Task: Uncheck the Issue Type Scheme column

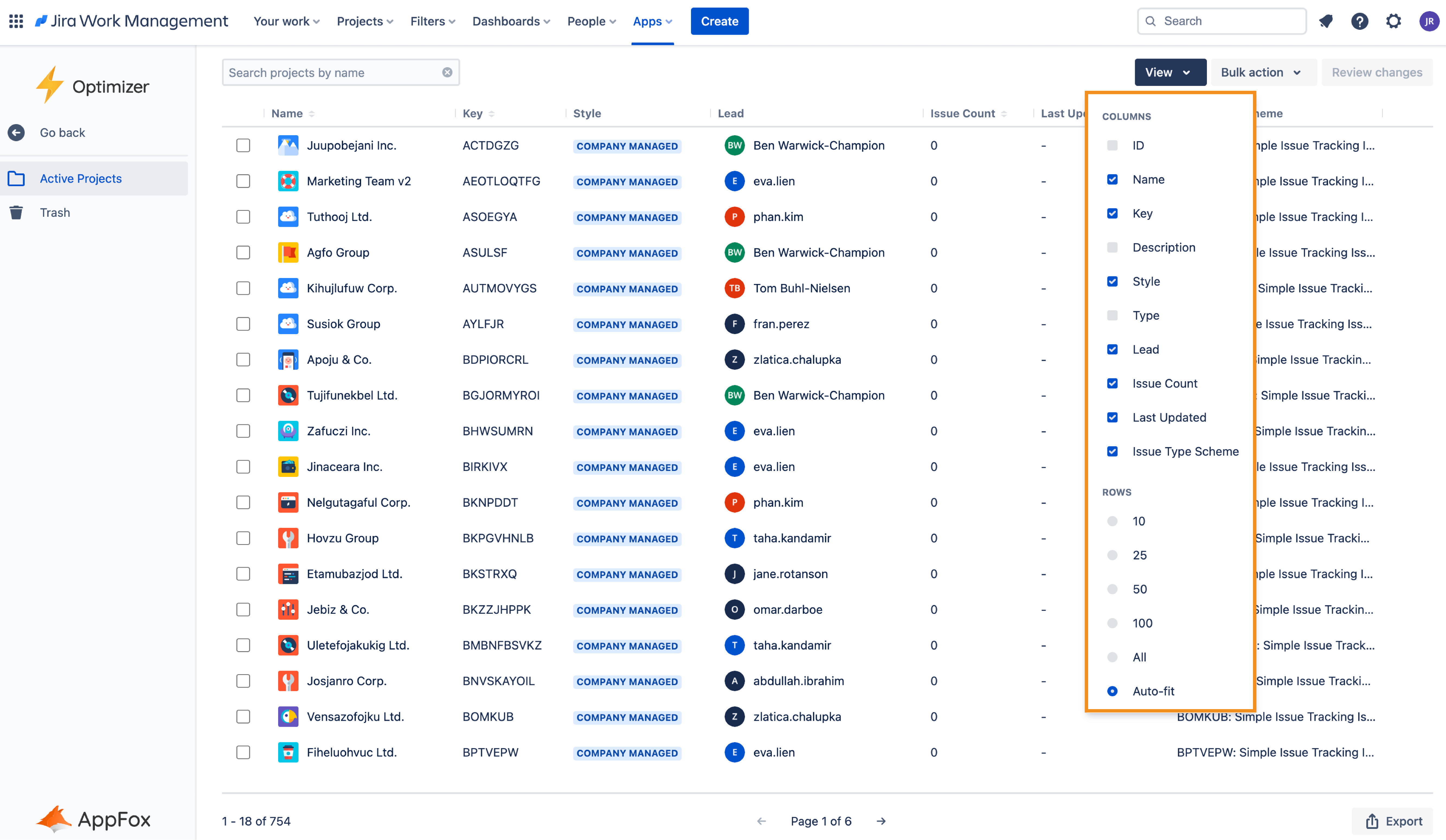Action: (1112, 451)
